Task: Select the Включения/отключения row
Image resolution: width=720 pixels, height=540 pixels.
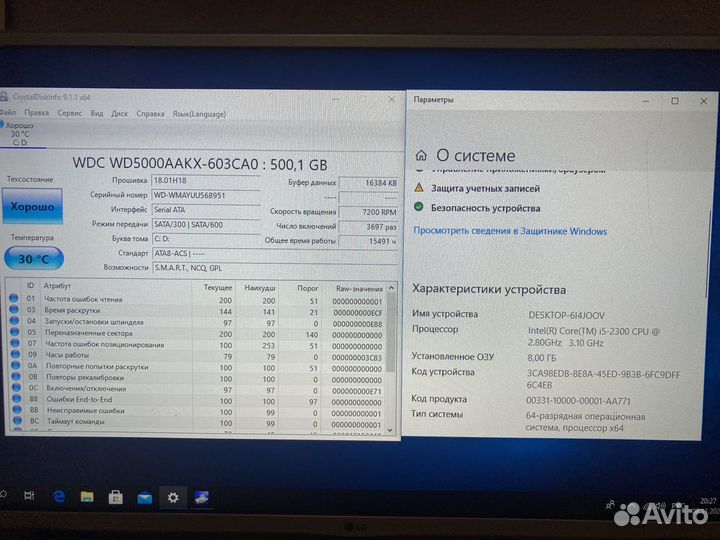Action: tap(197, 389)
